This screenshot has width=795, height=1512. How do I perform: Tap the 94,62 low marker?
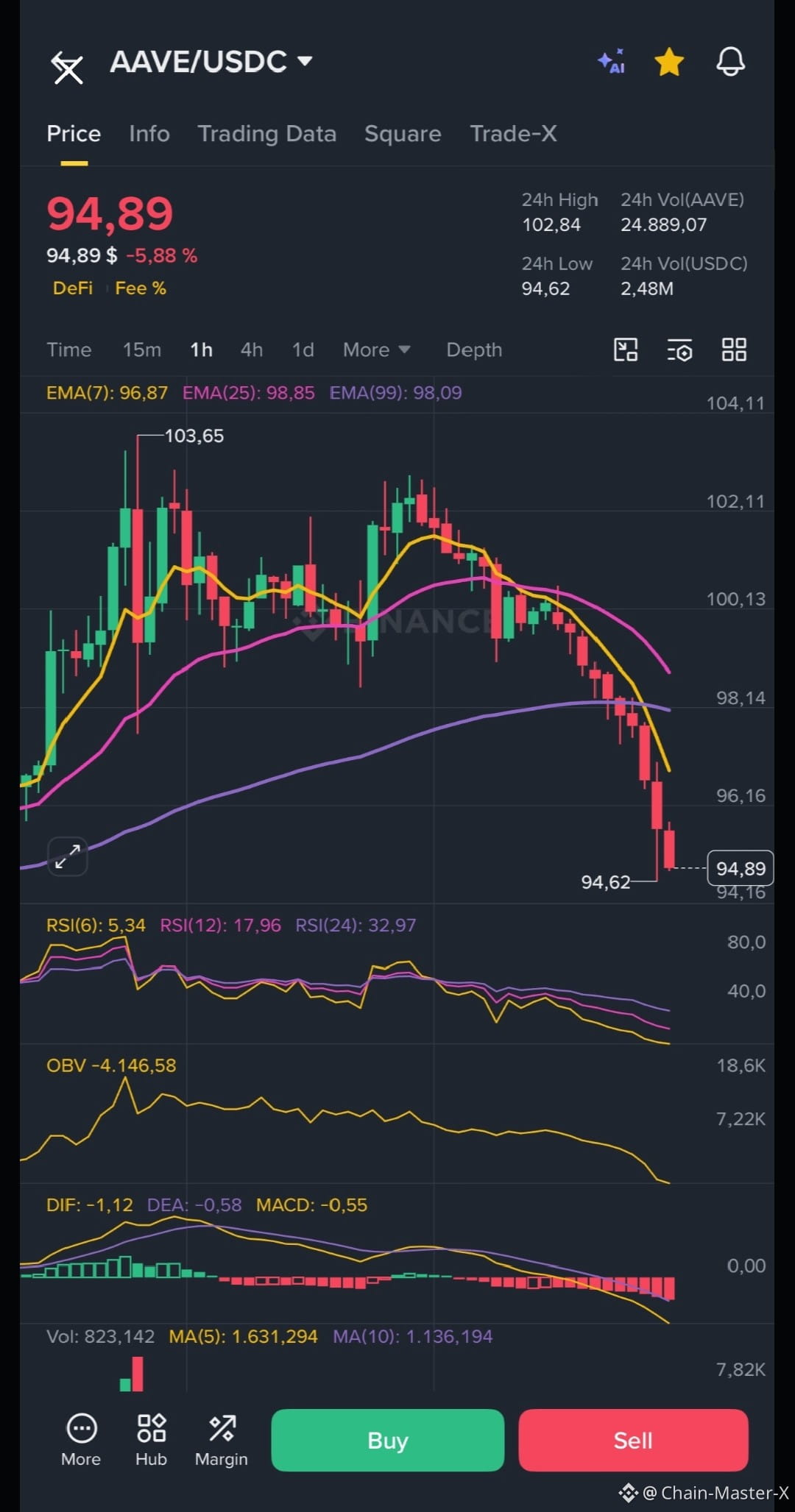(x=606, y=882)
